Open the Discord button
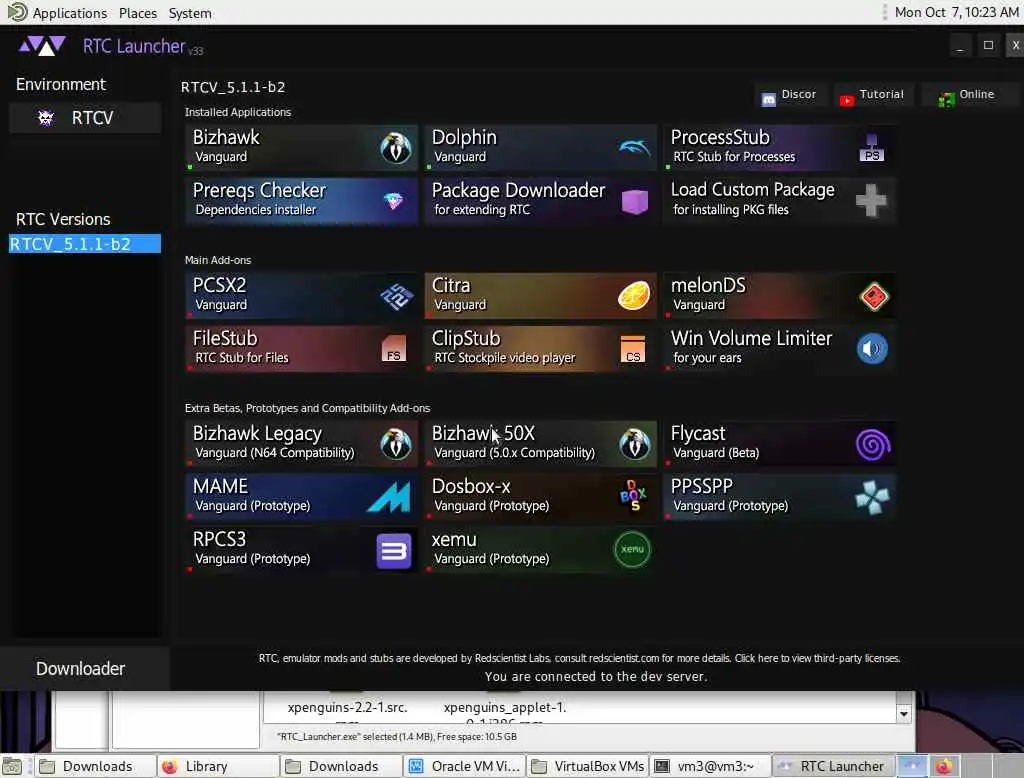This screenshot has height=778, width=1024. point(790,95)
